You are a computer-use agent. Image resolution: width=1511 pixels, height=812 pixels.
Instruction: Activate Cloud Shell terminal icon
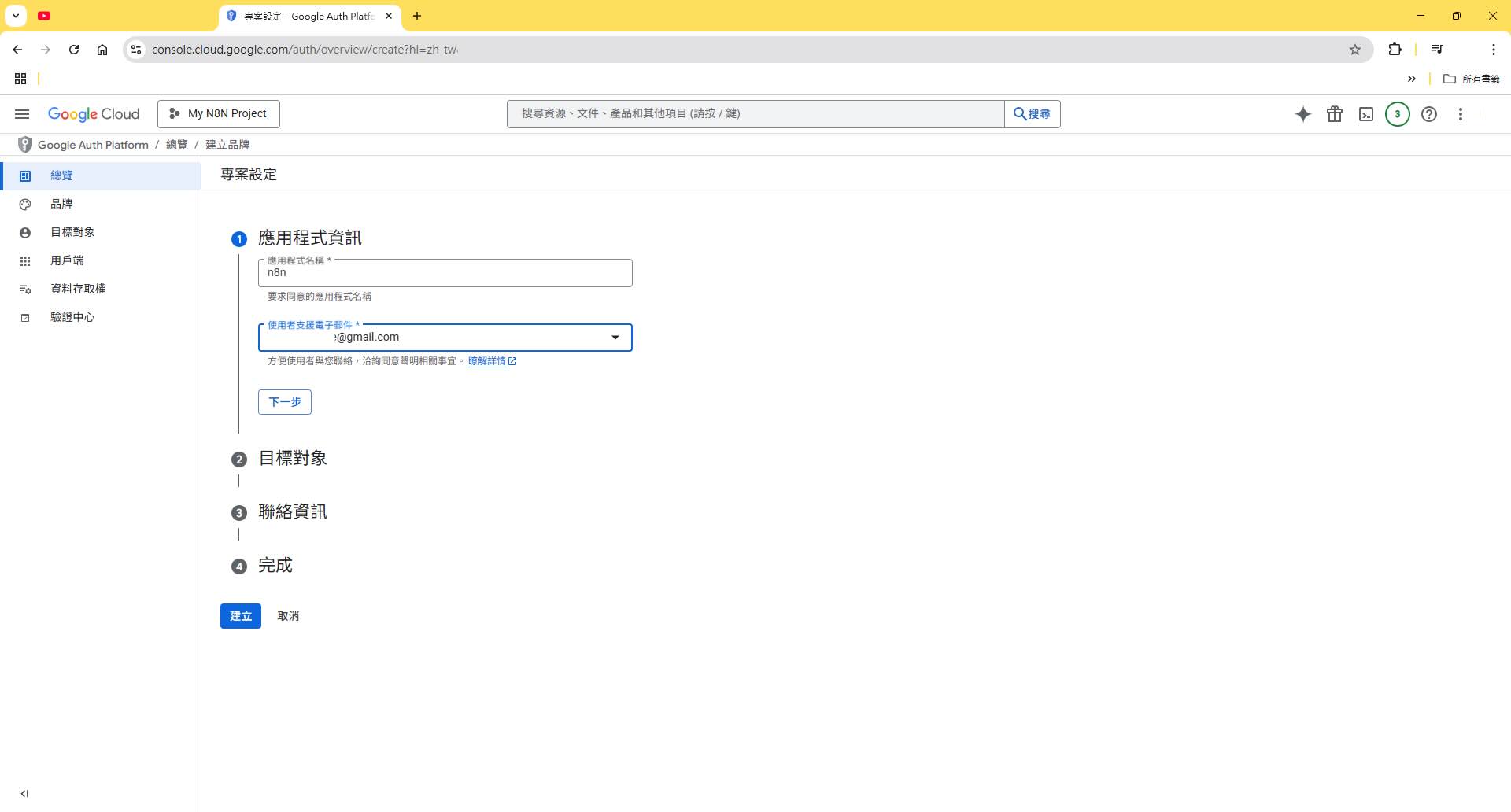1366,114
